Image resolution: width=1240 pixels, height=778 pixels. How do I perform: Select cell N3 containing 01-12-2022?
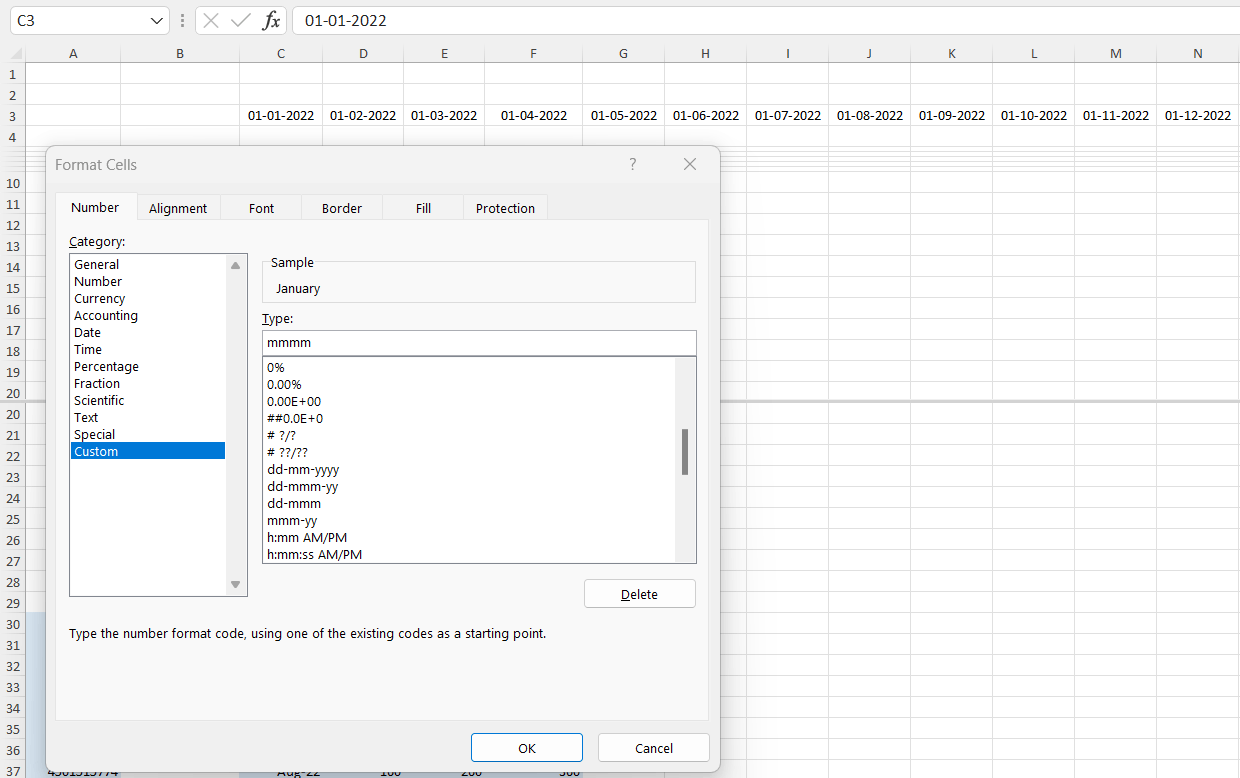1198,115
